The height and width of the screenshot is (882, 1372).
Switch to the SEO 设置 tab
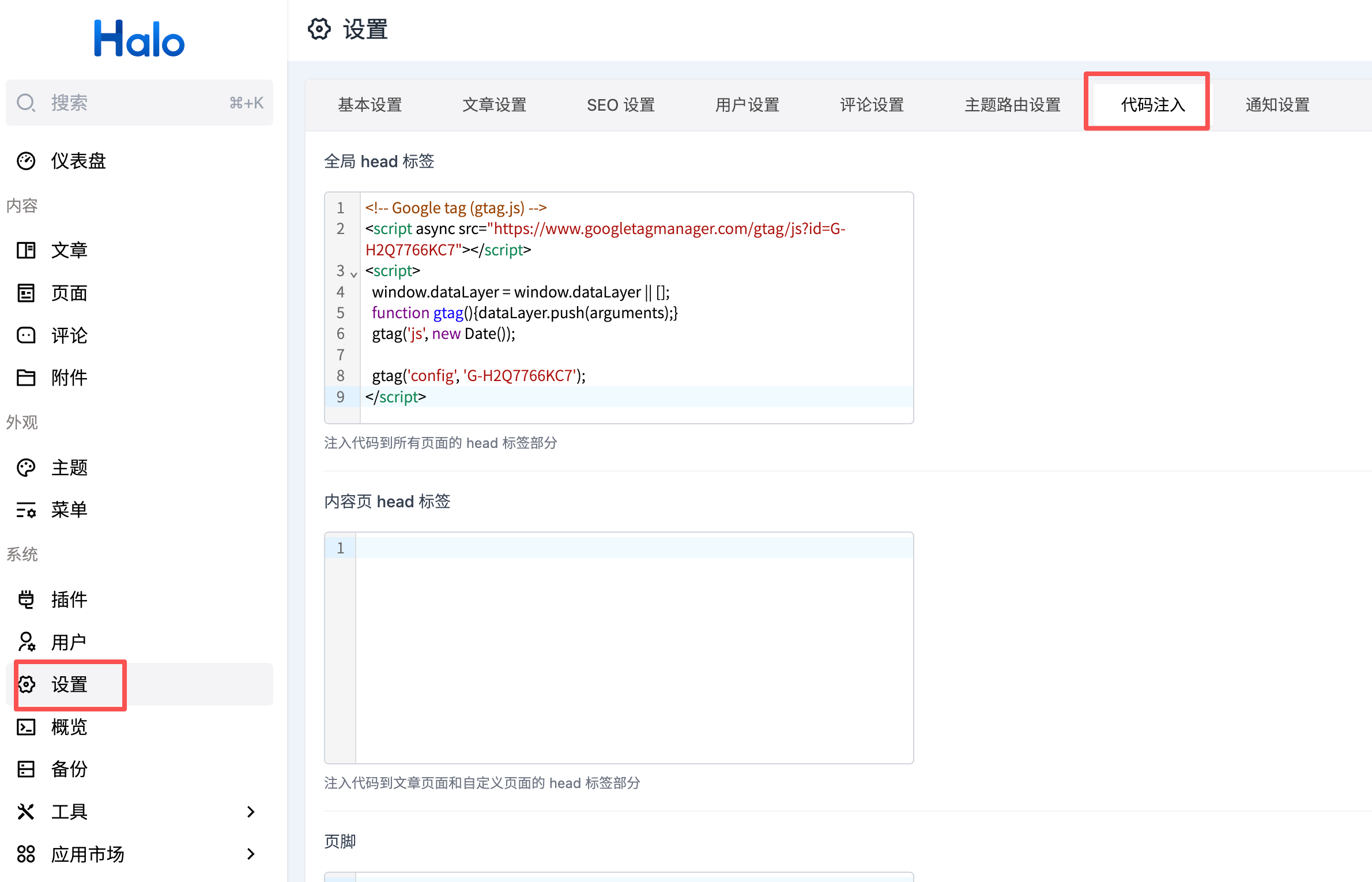620,104
